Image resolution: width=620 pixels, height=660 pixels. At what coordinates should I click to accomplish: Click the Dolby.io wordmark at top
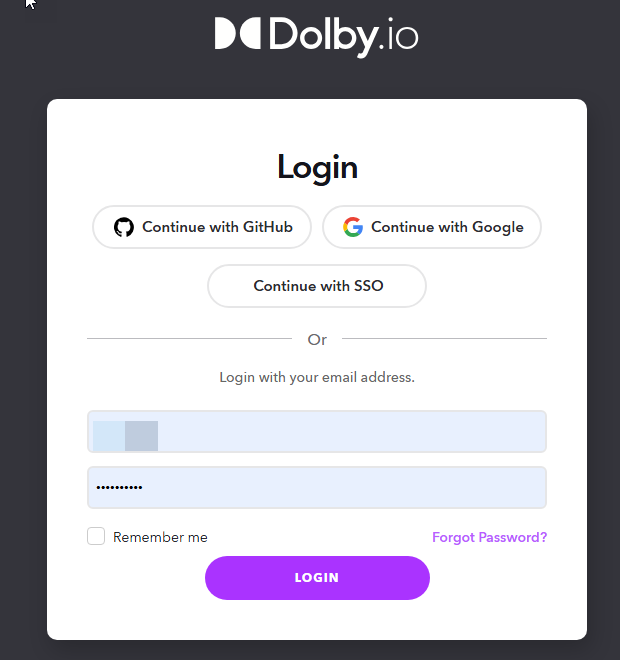point(343,36)
